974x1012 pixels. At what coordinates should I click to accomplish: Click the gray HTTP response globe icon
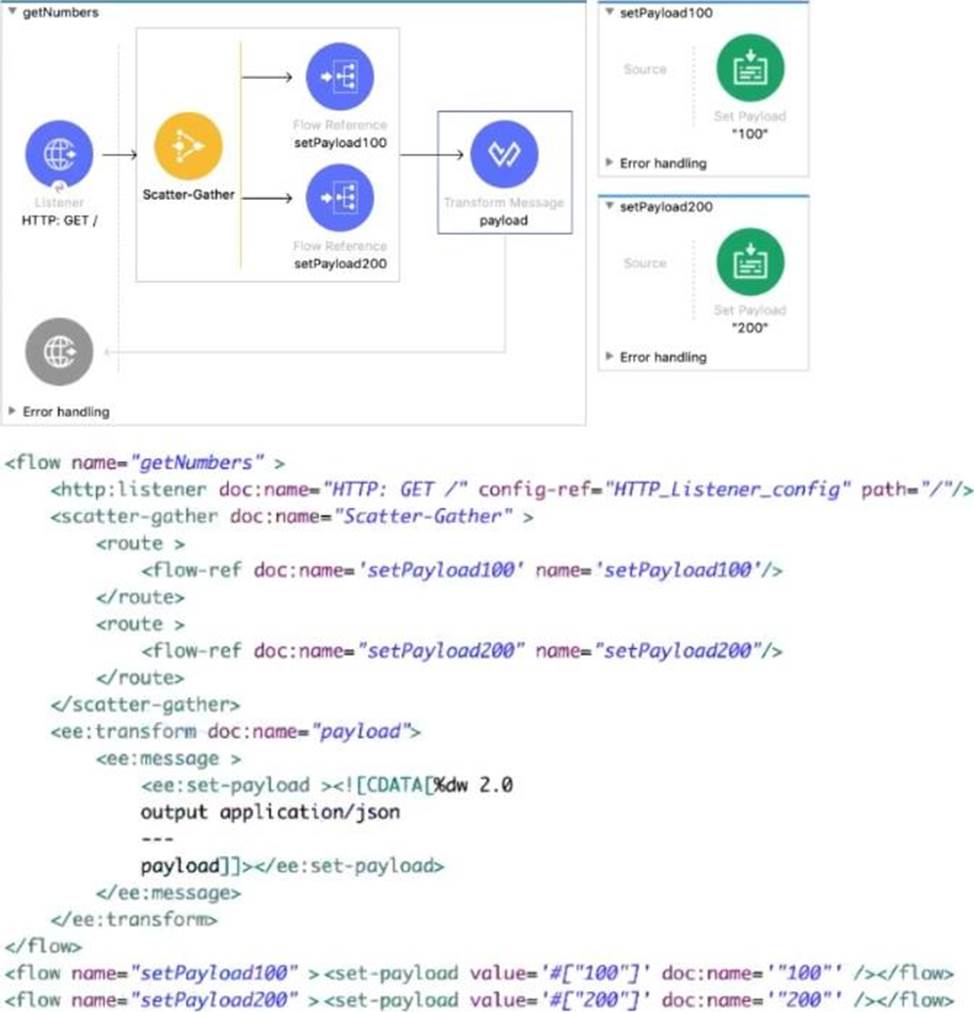coord(59,351)
